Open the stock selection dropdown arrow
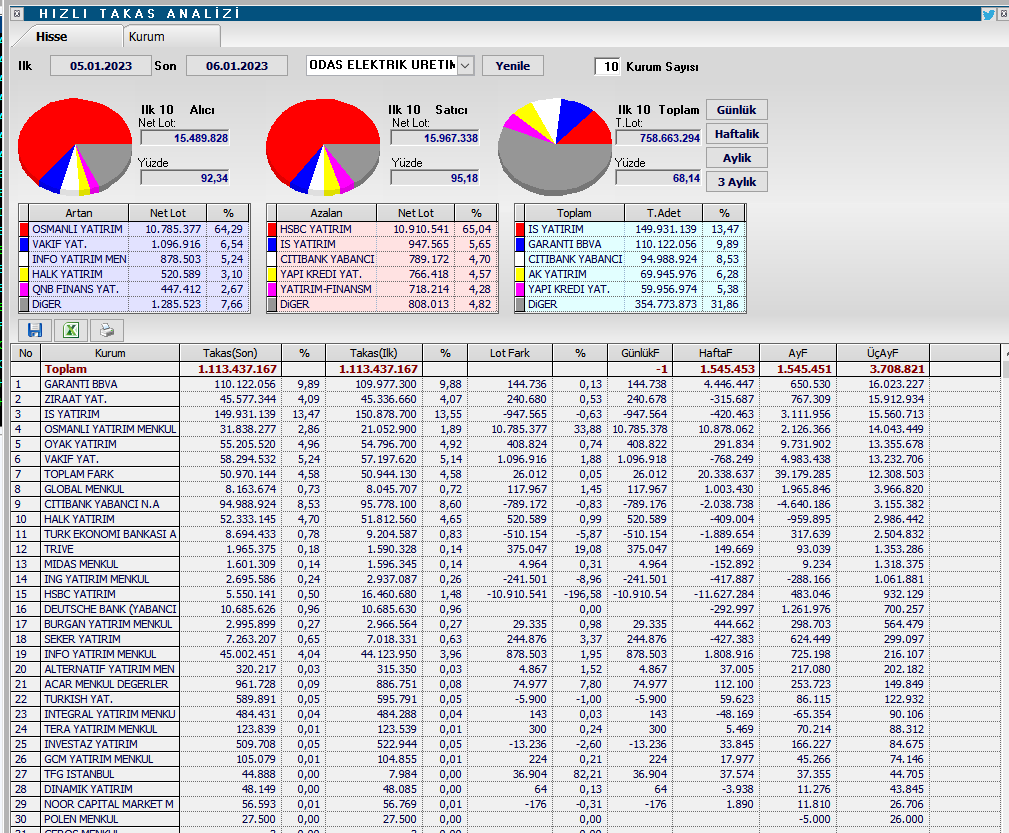The image size is (1009, 833). click(466, 66)
